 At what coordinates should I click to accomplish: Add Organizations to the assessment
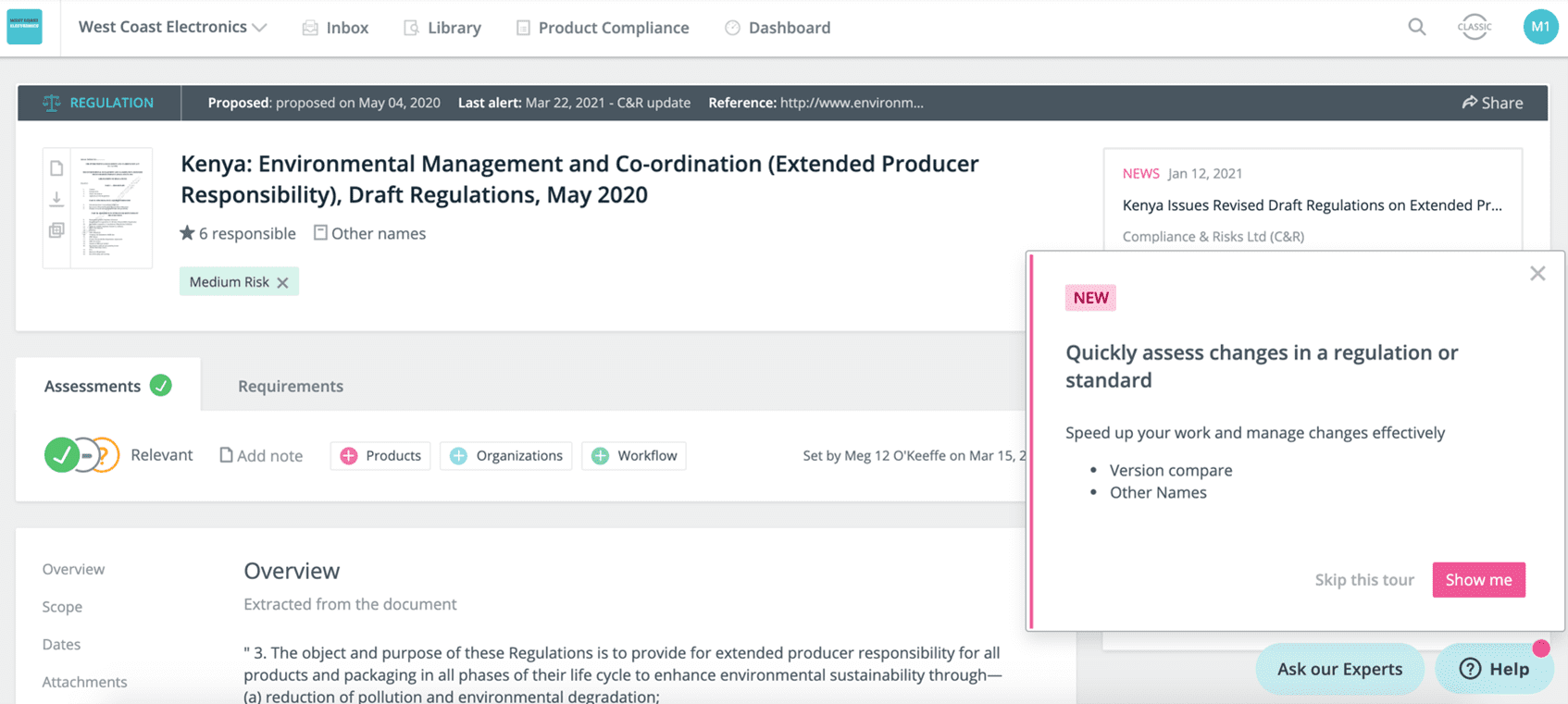click(x=506, y=455)
